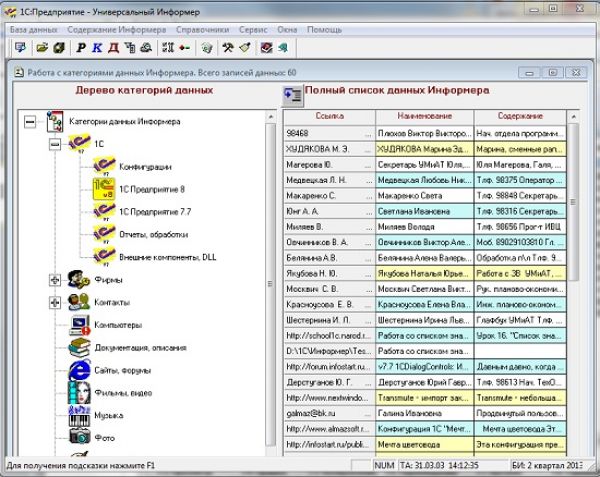The height and width of the screenshot is (477, 600).
Task: Click the Наименование column header
Action: (424, 116)
